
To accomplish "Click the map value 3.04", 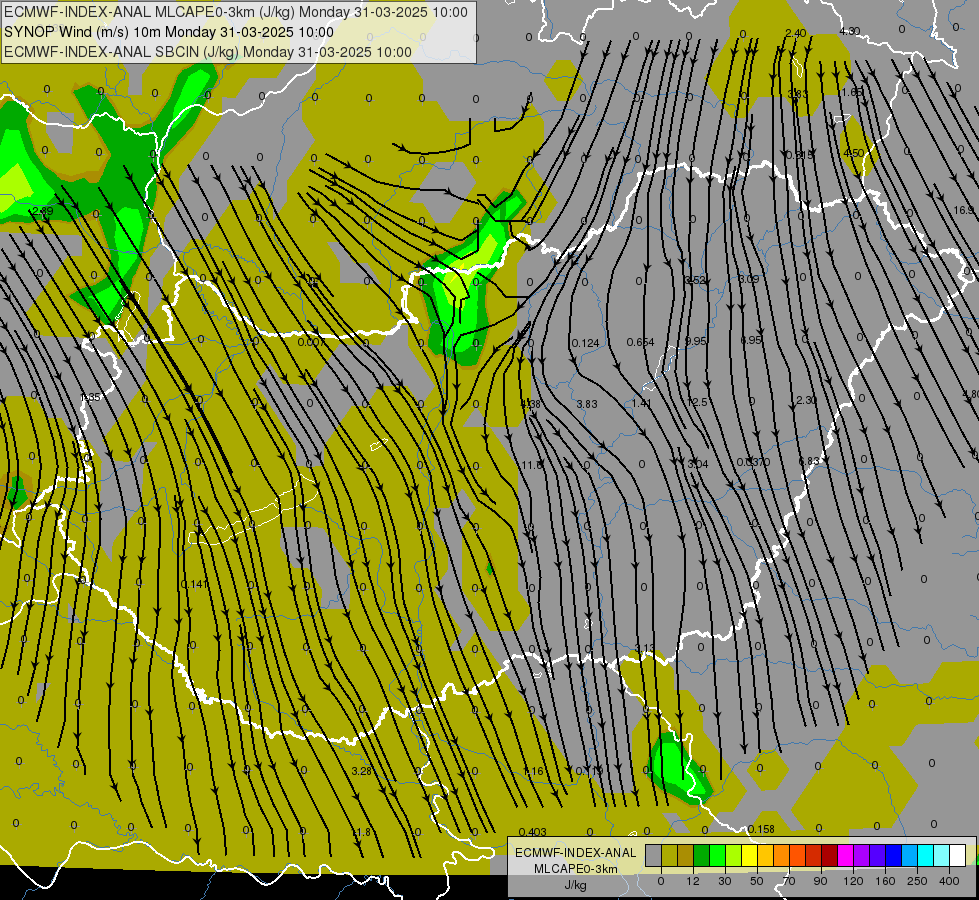I will click(x=697, y=464).
